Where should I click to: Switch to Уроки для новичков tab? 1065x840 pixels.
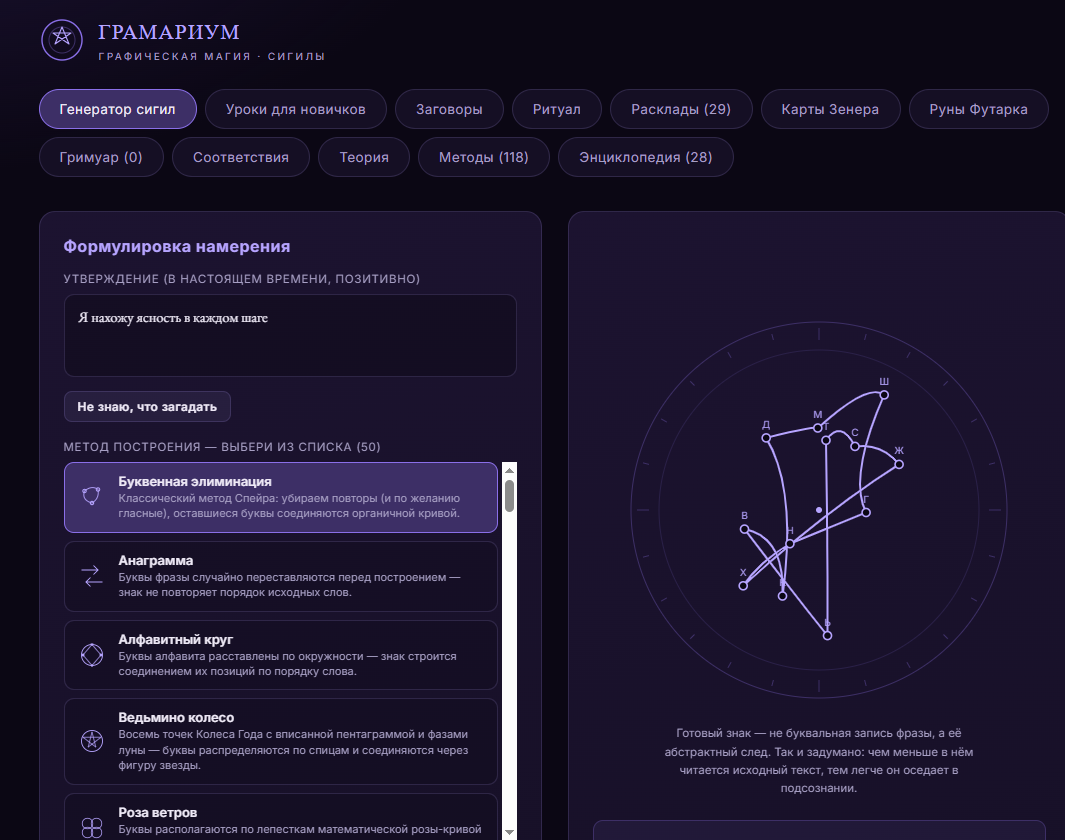295,109
